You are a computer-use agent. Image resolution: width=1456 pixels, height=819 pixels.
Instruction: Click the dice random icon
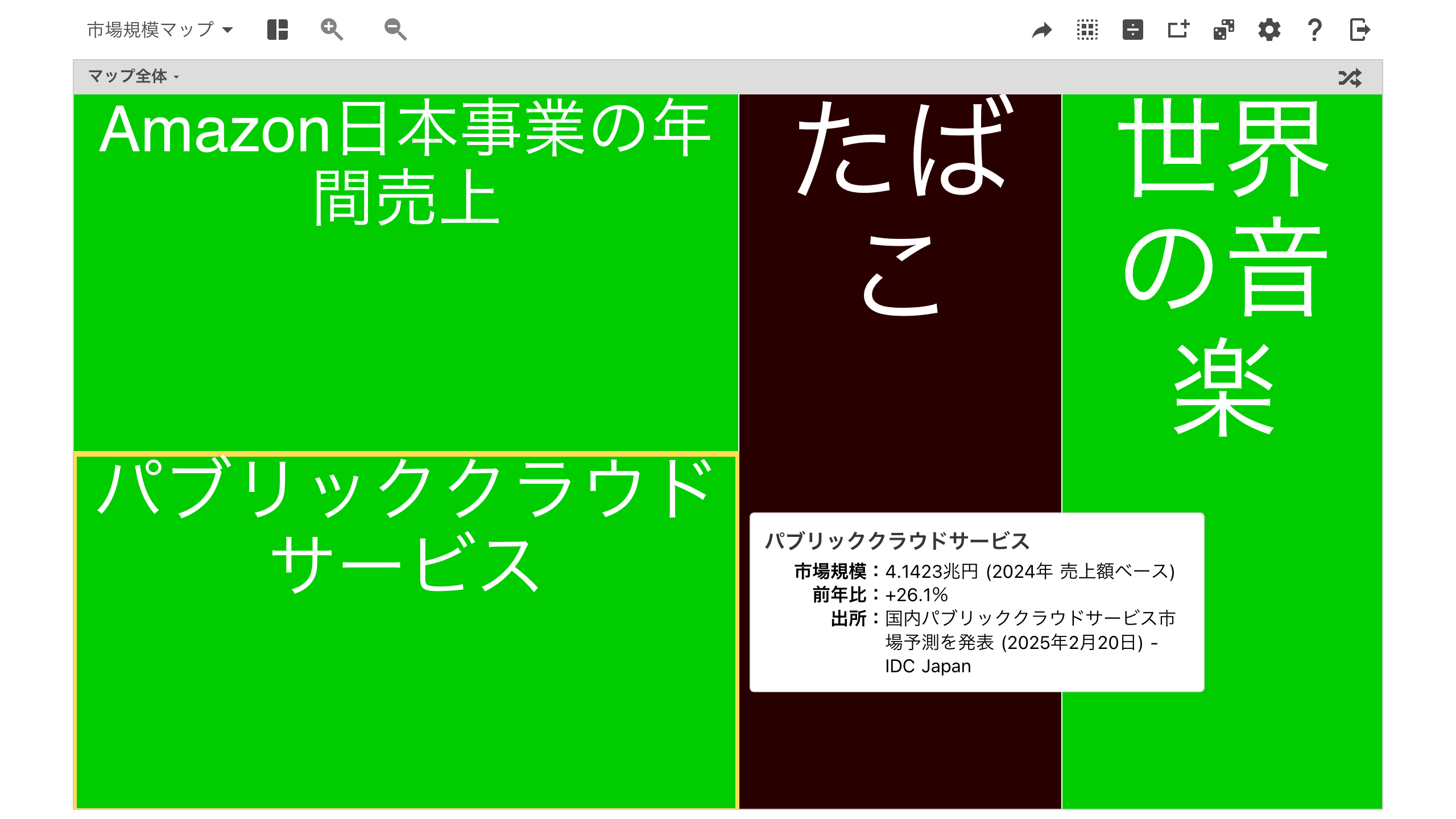pyautogui.click(x=1224, y=30)
